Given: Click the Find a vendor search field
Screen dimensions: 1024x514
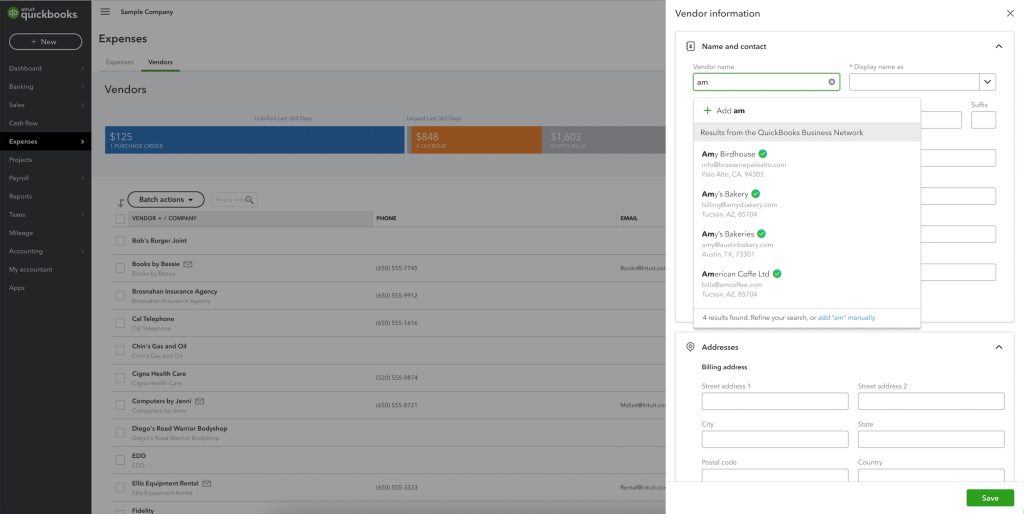Looking at the screenshot, I should [234, 200].
